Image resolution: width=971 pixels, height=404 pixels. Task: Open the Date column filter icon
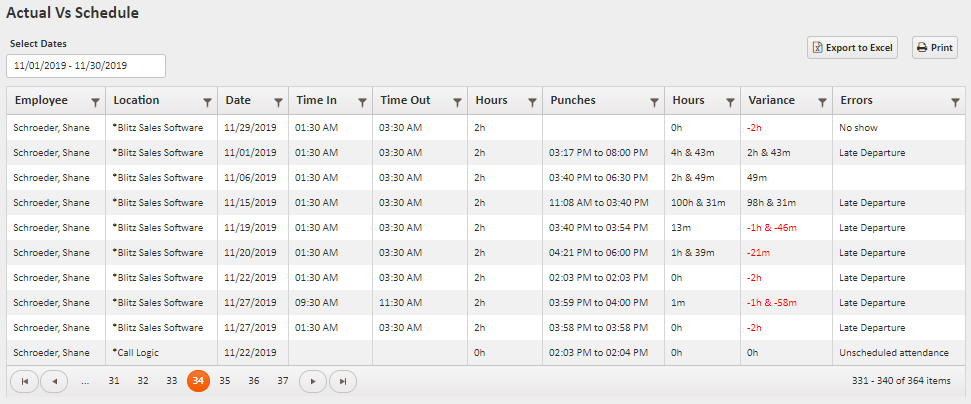click(x=279, y=102)
